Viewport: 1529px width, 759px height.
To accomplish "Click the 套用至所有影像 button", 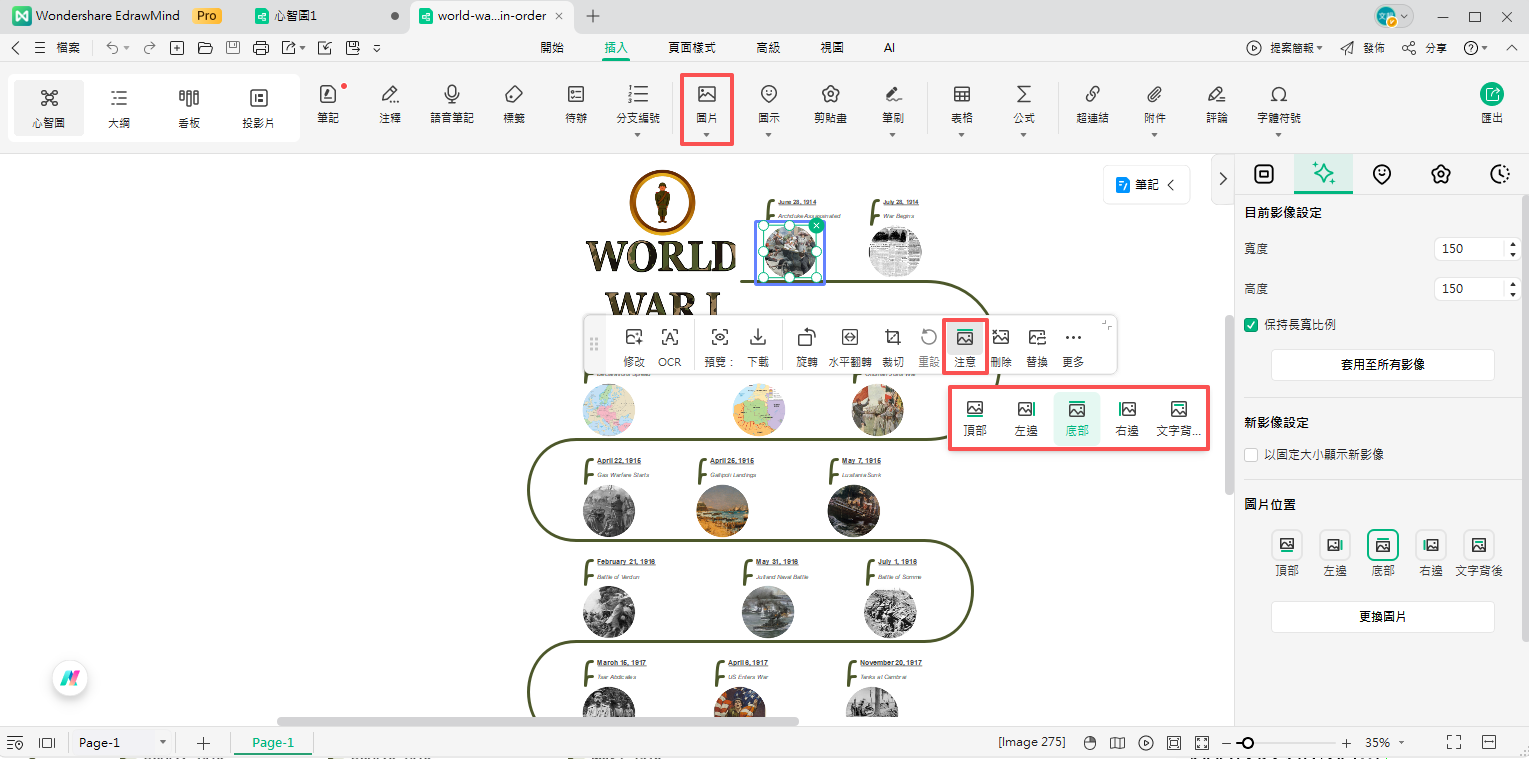I will 1382,365.
